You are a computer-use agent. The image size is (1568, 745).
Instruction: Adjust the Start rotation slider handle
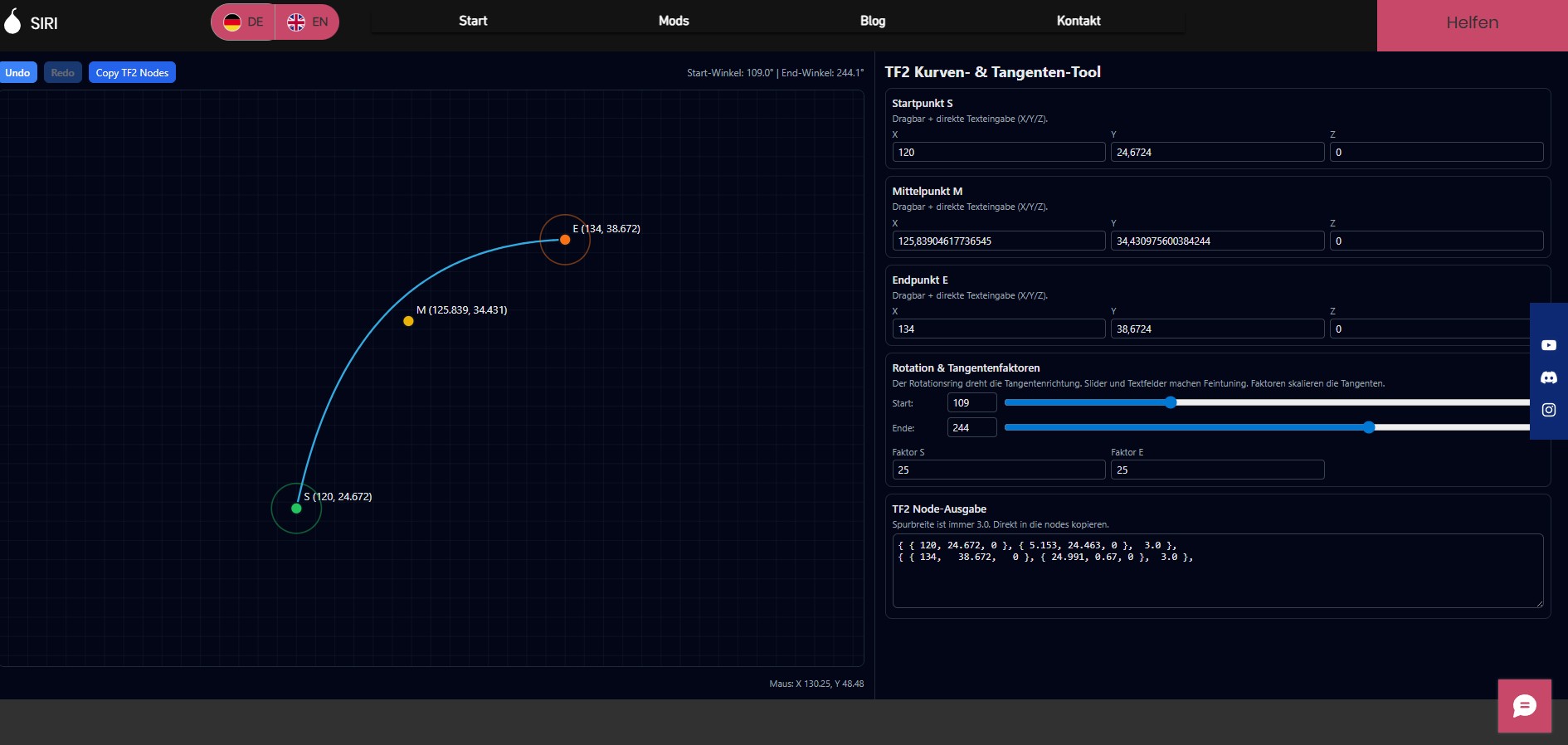tap(1171, 402)
